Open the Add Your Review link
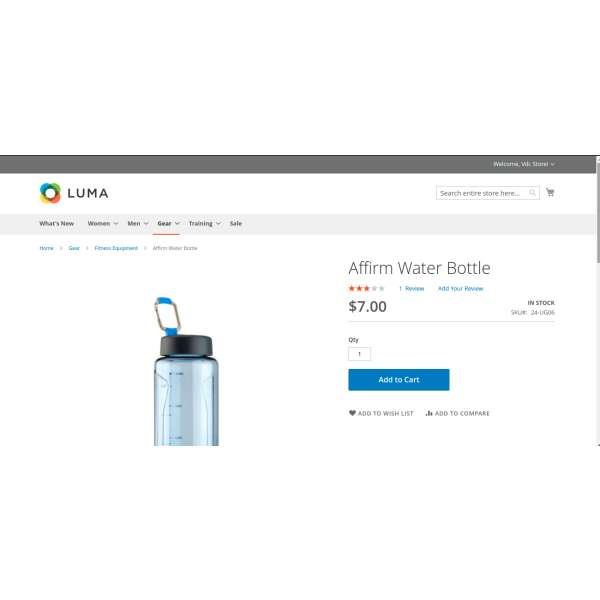The height and width of the screenshot is (600, 600). pyautogui.click(x=460, y=289)
